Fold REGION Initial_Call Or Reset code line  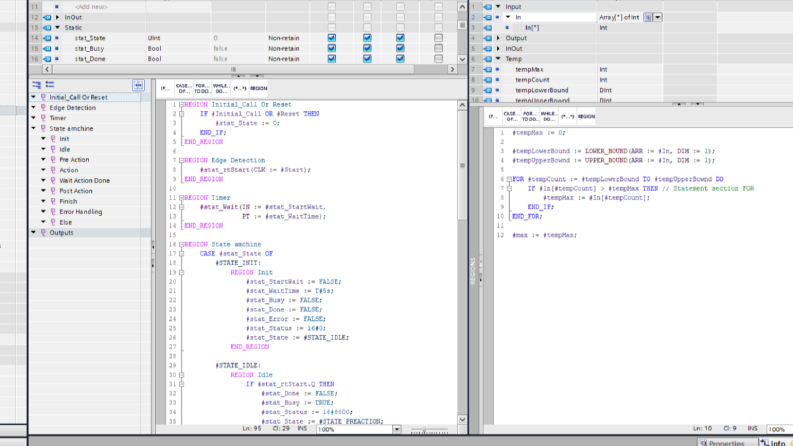coord(181,105)
